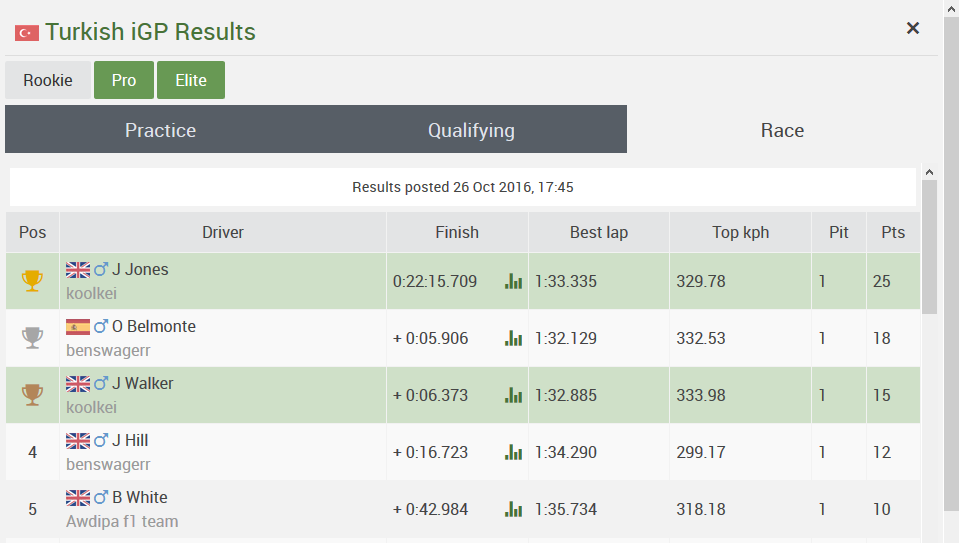Open driver J Jones profile

coord(140,269)
